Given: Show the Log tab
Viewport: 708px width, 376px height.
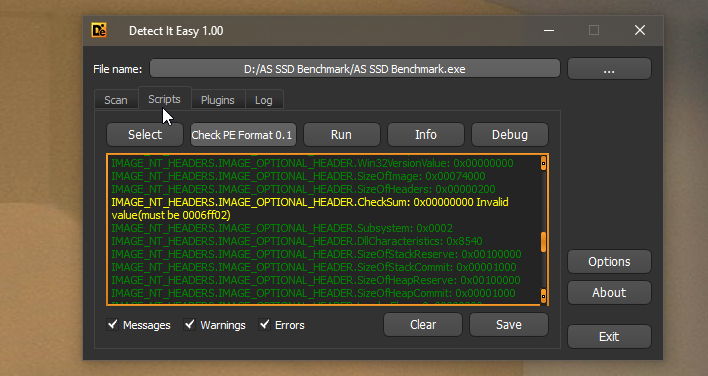Looking at the screenshot, I should click(x=264, y=100).
